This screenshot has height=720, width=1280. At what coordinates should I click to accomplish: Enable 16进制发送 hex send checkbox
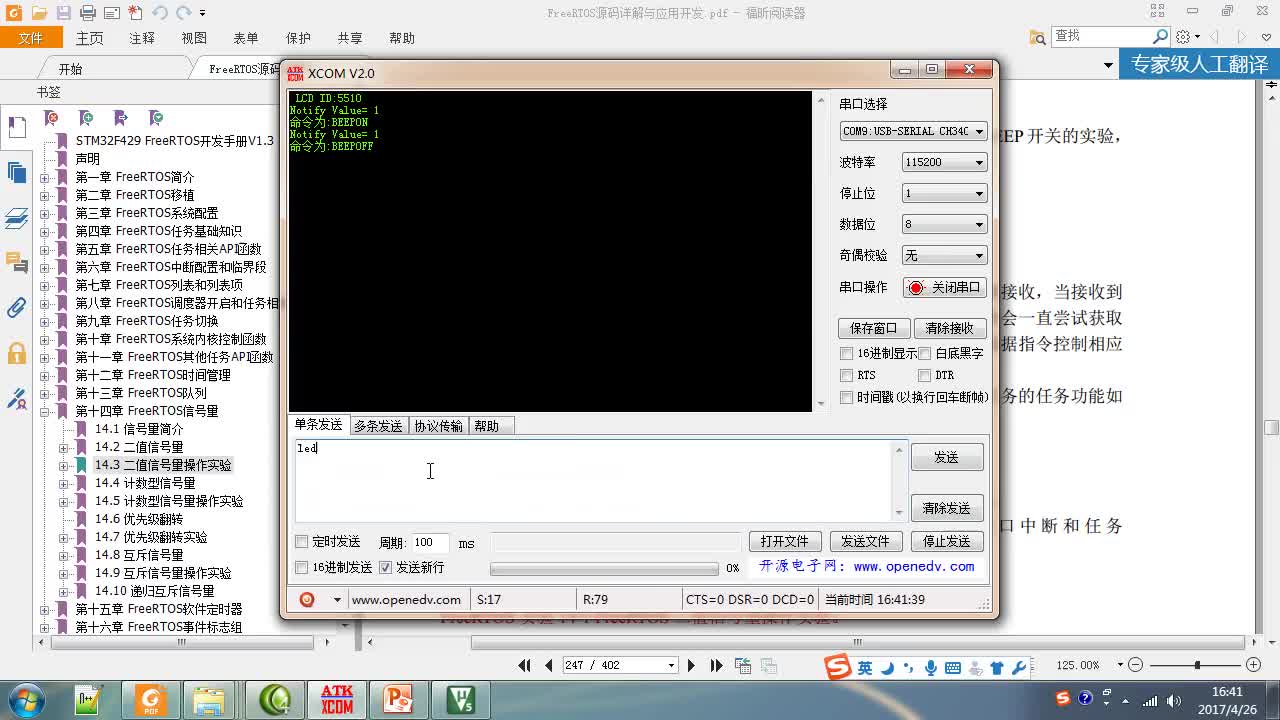pyautogui.click(x=302, y=567)
